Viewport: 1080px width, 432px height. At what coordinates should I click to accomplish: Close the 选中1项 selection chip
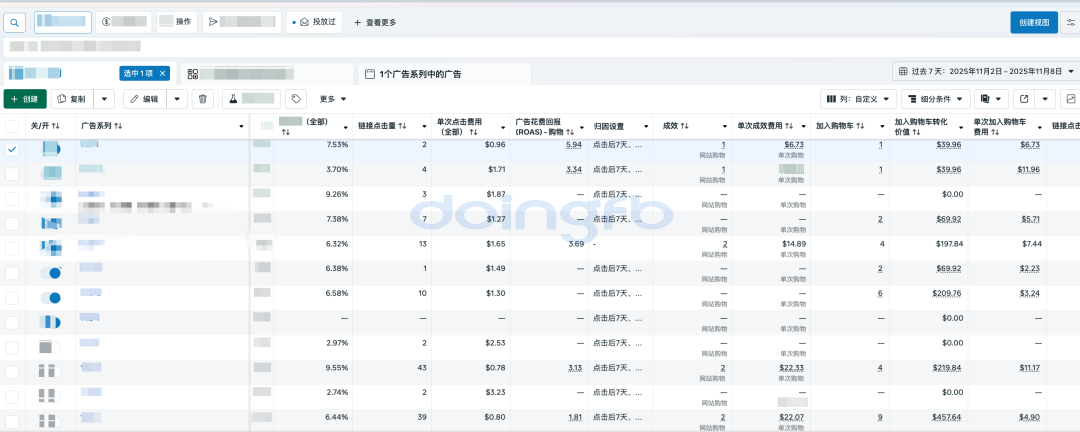tap(163, 73)
